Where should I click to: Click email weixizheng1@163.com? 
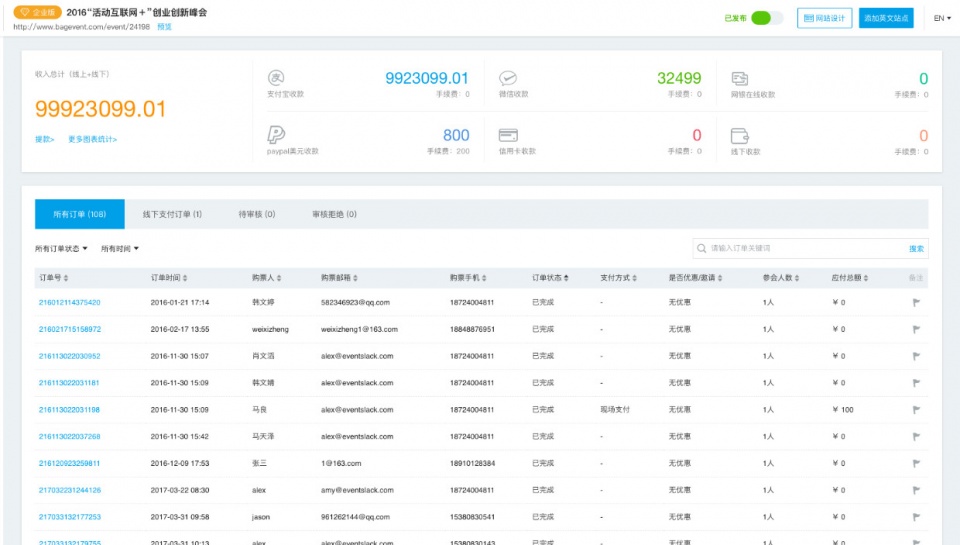pos(359,329)
